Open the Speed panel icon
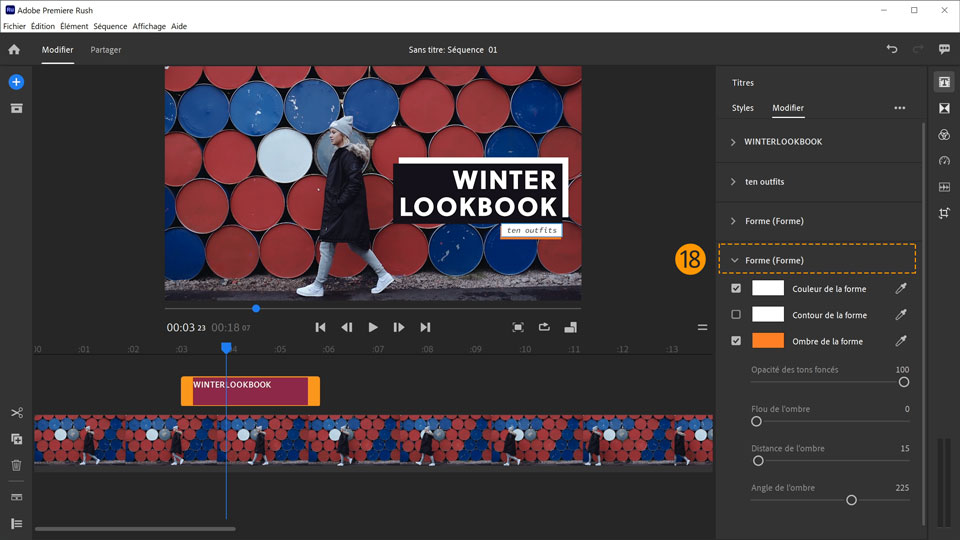 tap(944, 161)
